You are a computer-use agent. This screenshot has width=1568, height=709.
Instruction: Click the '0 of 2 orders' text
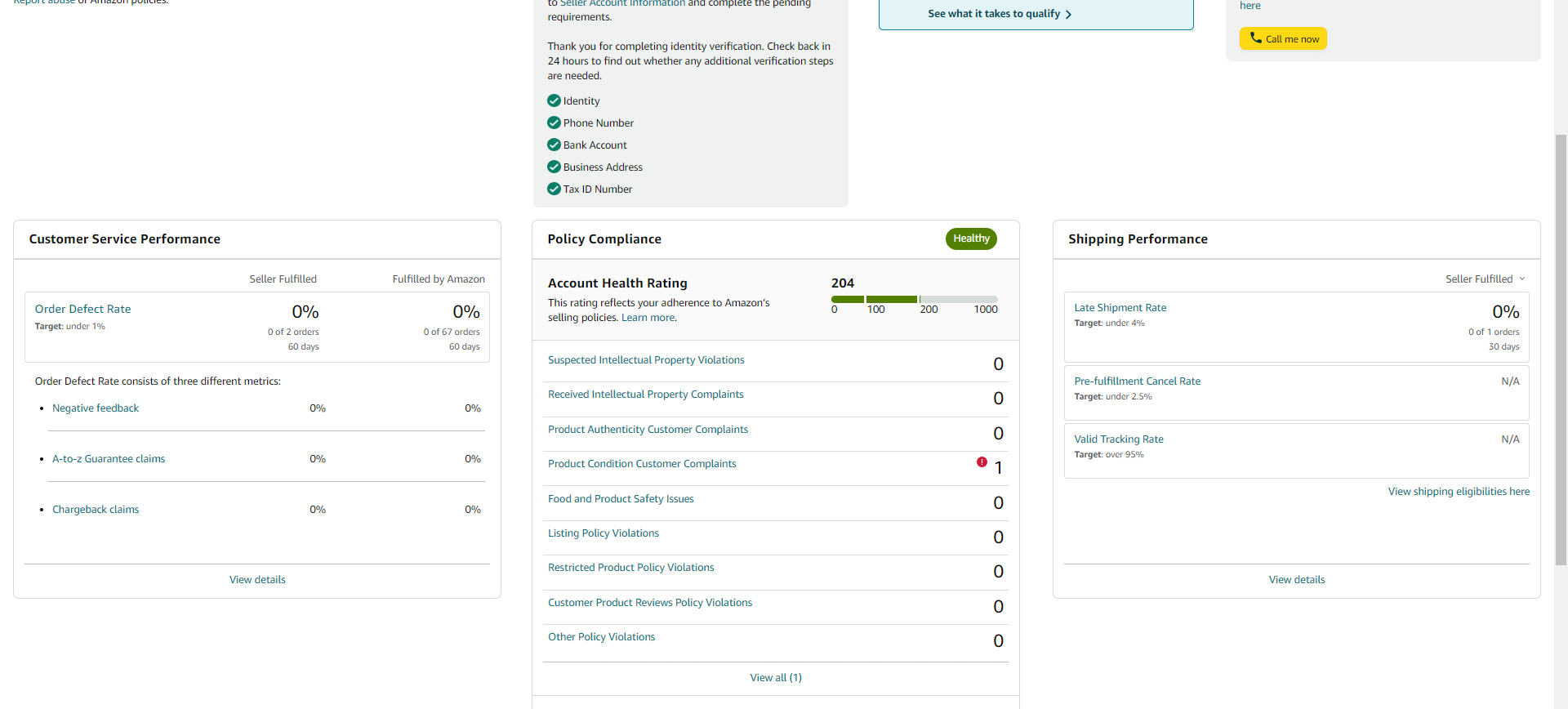click(x=293, y=332)
